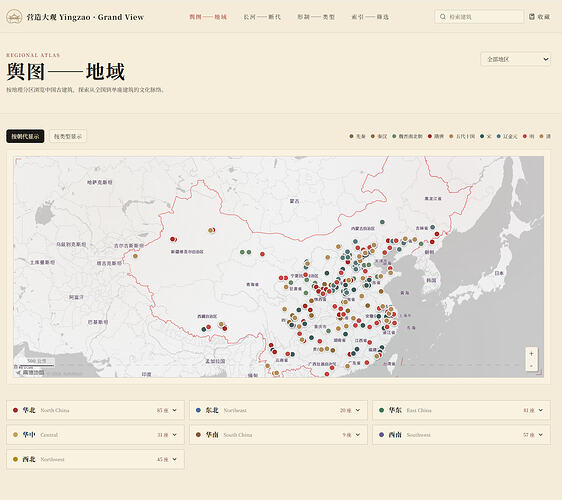Open the 收藏 favorites icon

click(x=532, y=16)
